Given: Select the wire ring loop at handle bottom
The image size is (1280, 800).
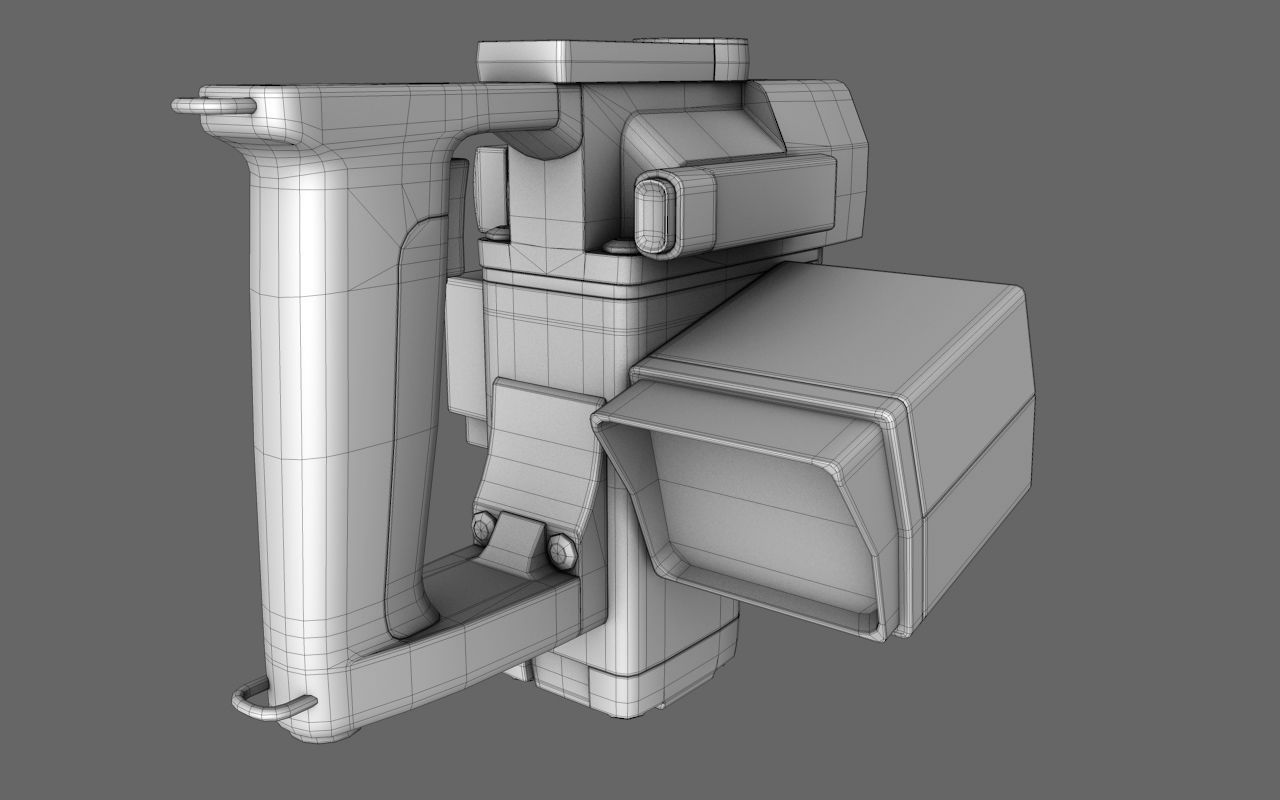Looking at the screenshot, I should pos(274,699).
